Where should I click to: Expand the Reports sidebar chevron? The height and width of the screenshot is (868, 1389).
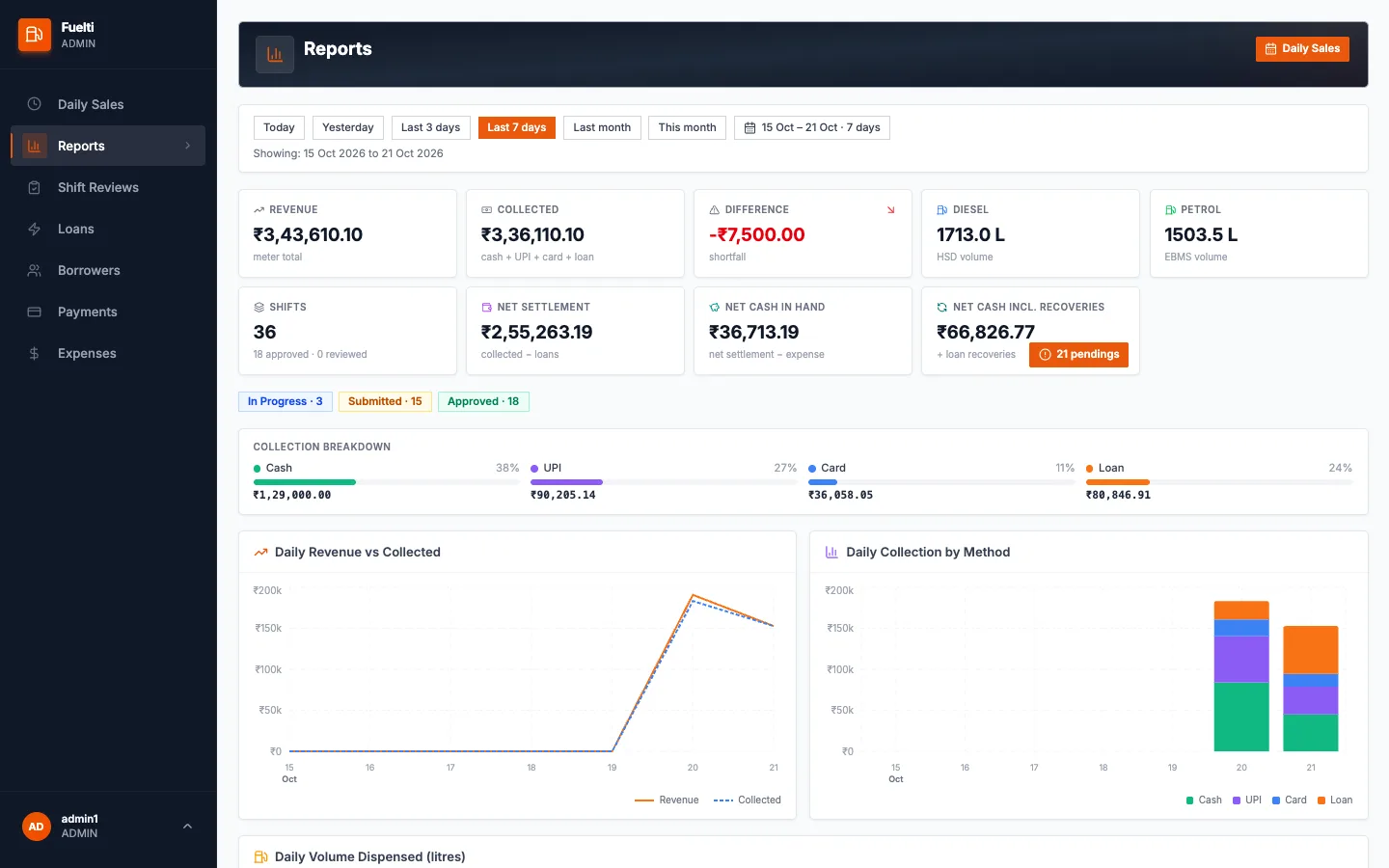coord(188,146)
